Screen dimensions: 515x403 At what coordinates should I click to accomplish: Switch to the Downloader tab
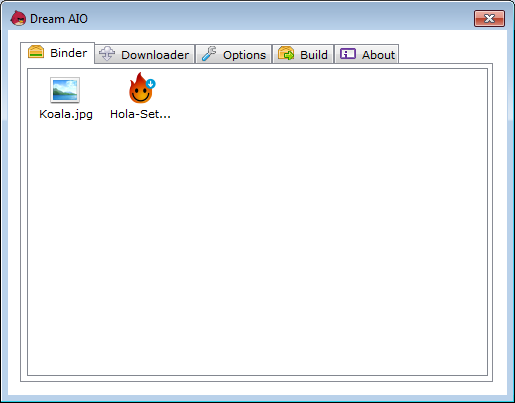point(145,54)
